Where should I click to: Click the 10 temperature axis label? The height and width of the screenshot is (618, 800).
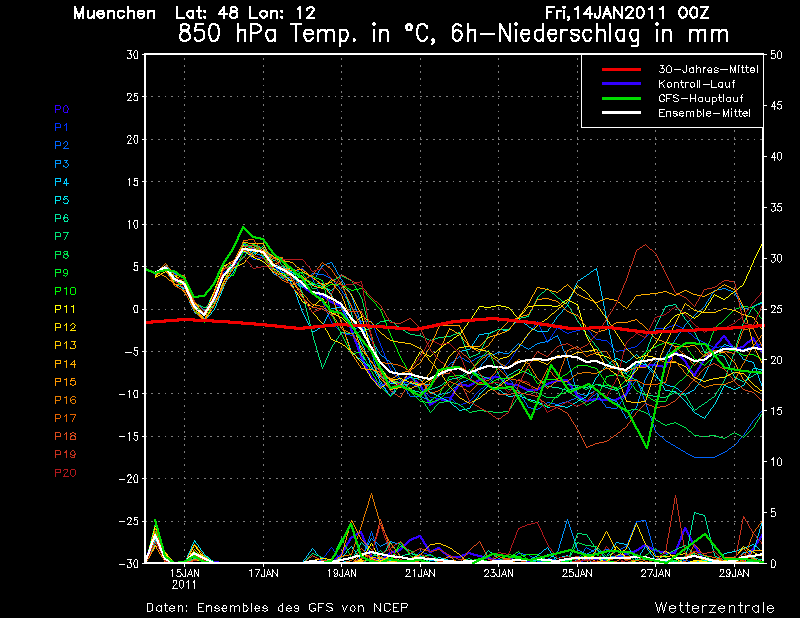tap(133, 225)
